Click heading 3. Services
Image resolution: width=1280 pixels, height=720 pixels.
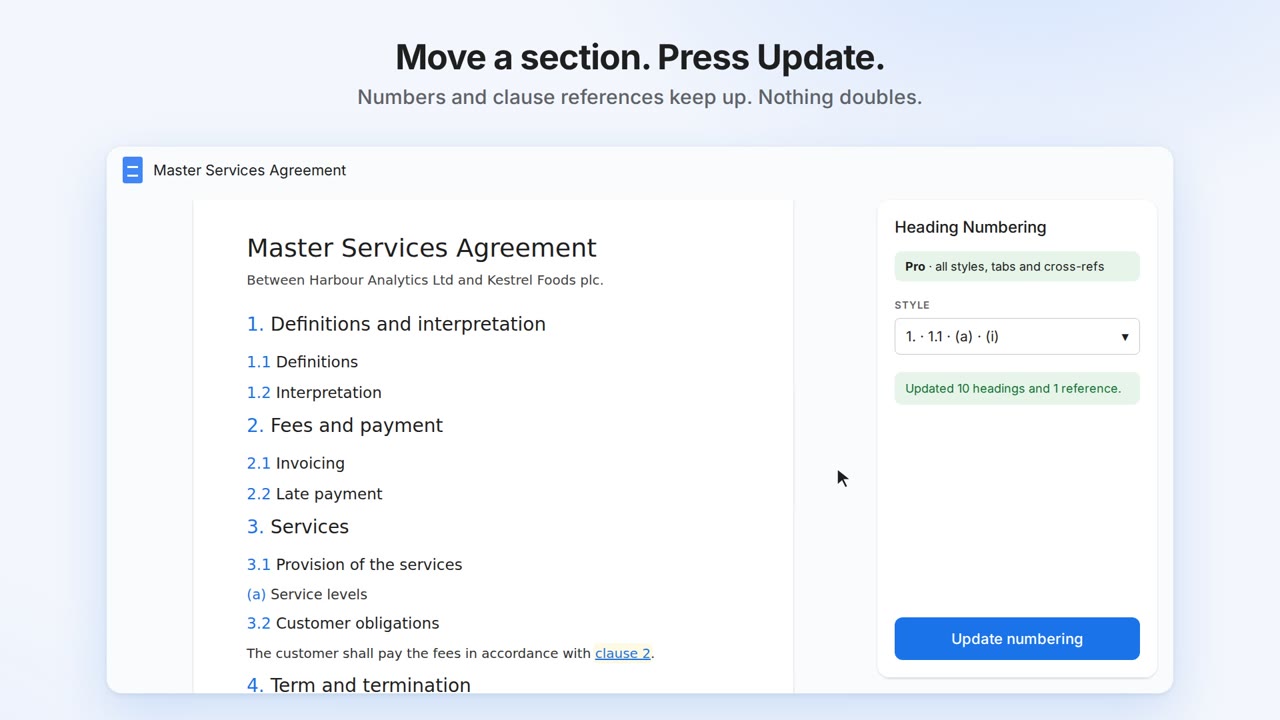[298, 527]
